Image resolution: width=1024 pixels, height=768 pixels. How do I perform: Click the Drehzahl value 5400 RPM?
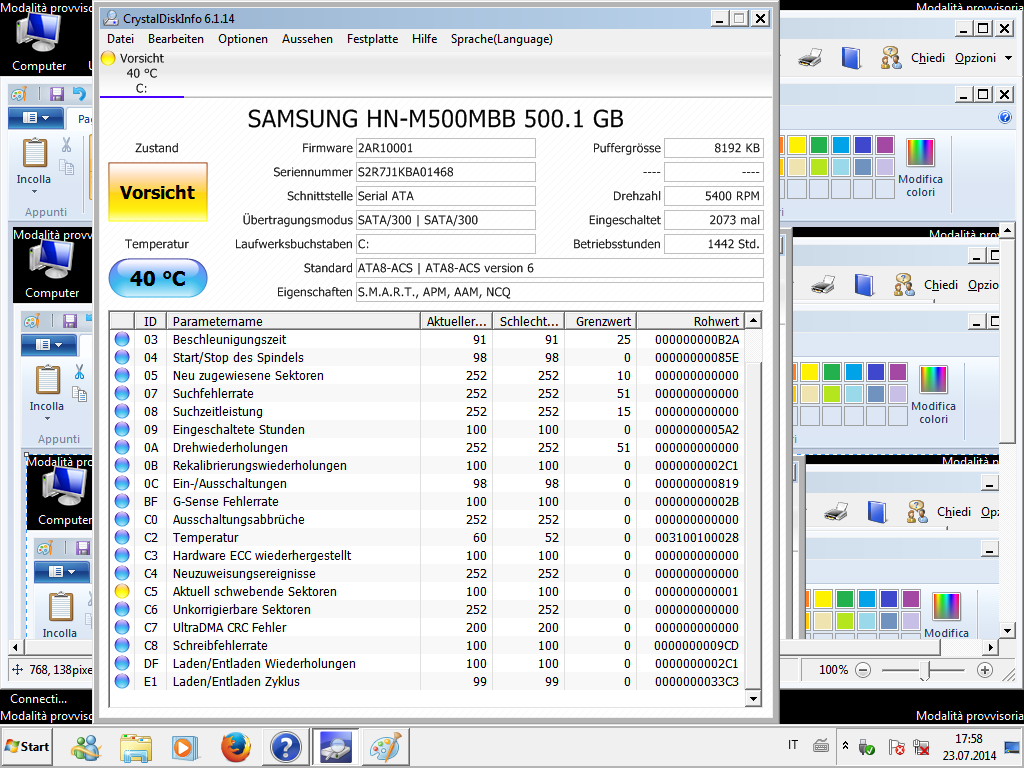pyautogui.click(x=714, y=196)
